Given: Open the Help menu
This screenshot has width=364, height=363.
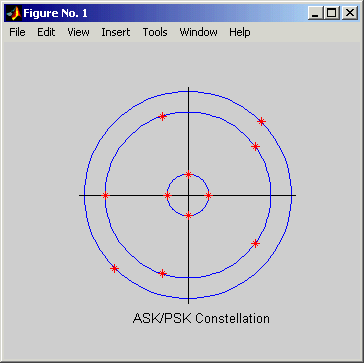Looking at the screenshot, I should pos(240,32).
